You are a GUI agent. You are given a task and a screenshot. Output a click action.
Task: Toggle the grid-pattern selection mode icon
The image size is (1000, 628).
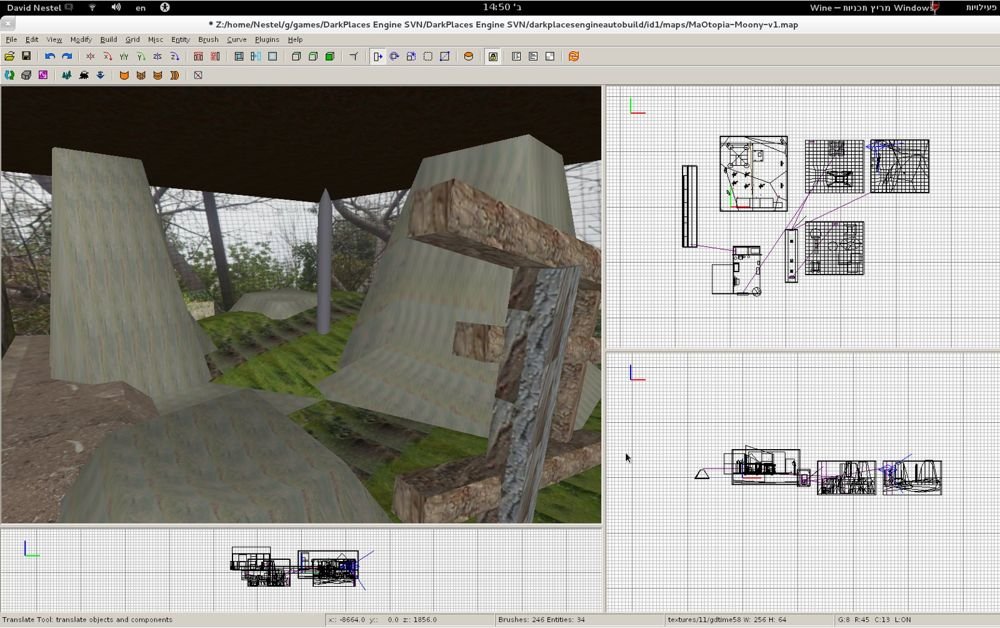pyautogui.click(x=239, y=56)
